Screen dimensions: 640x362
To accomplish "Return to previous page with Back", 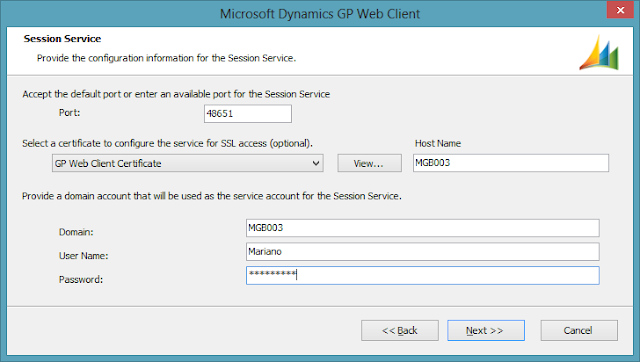I will tap(400, 330).
